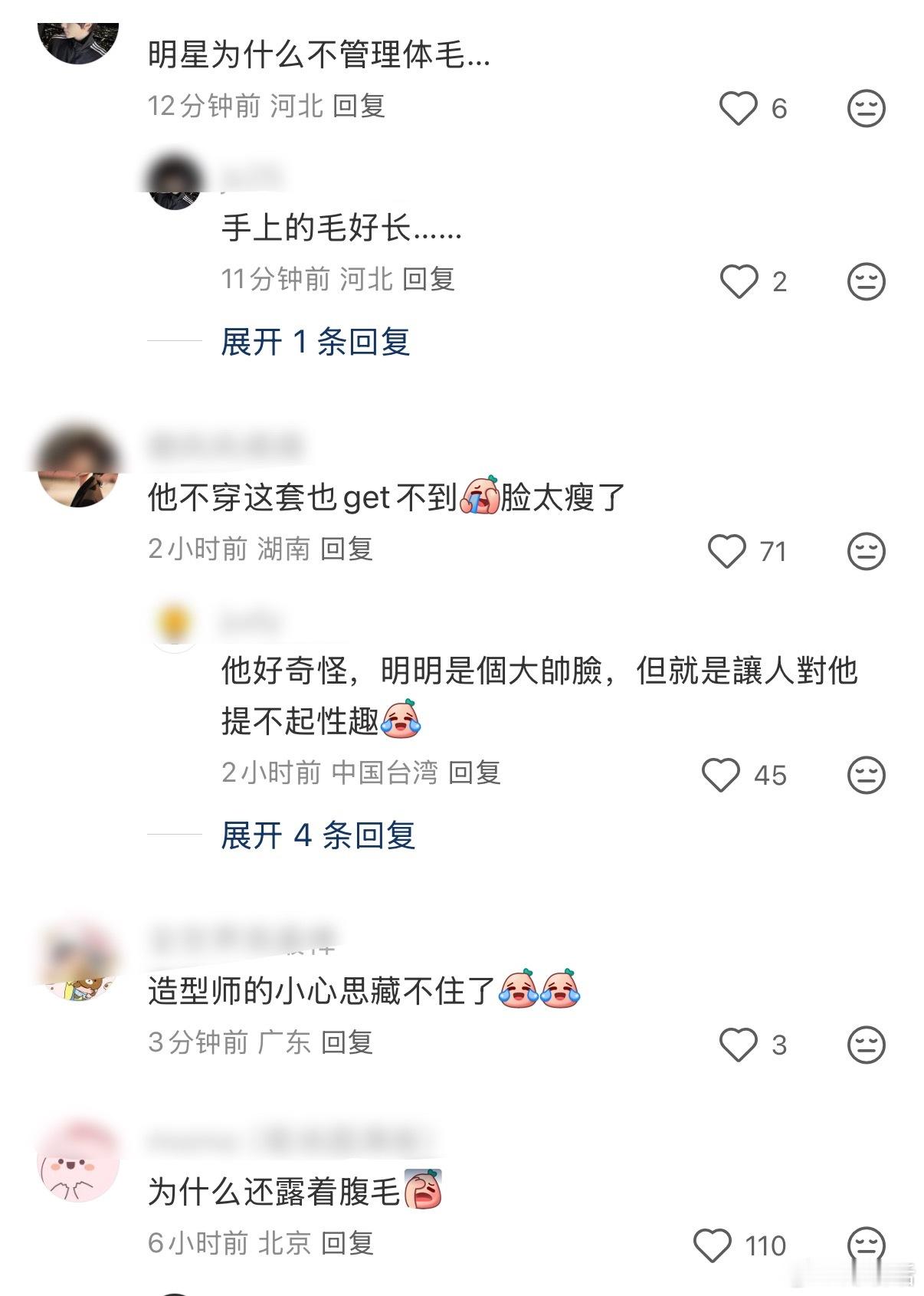924x1296 pixels.
Task: Reply to the 2小时前 湖南 comment
Action: 346,549
